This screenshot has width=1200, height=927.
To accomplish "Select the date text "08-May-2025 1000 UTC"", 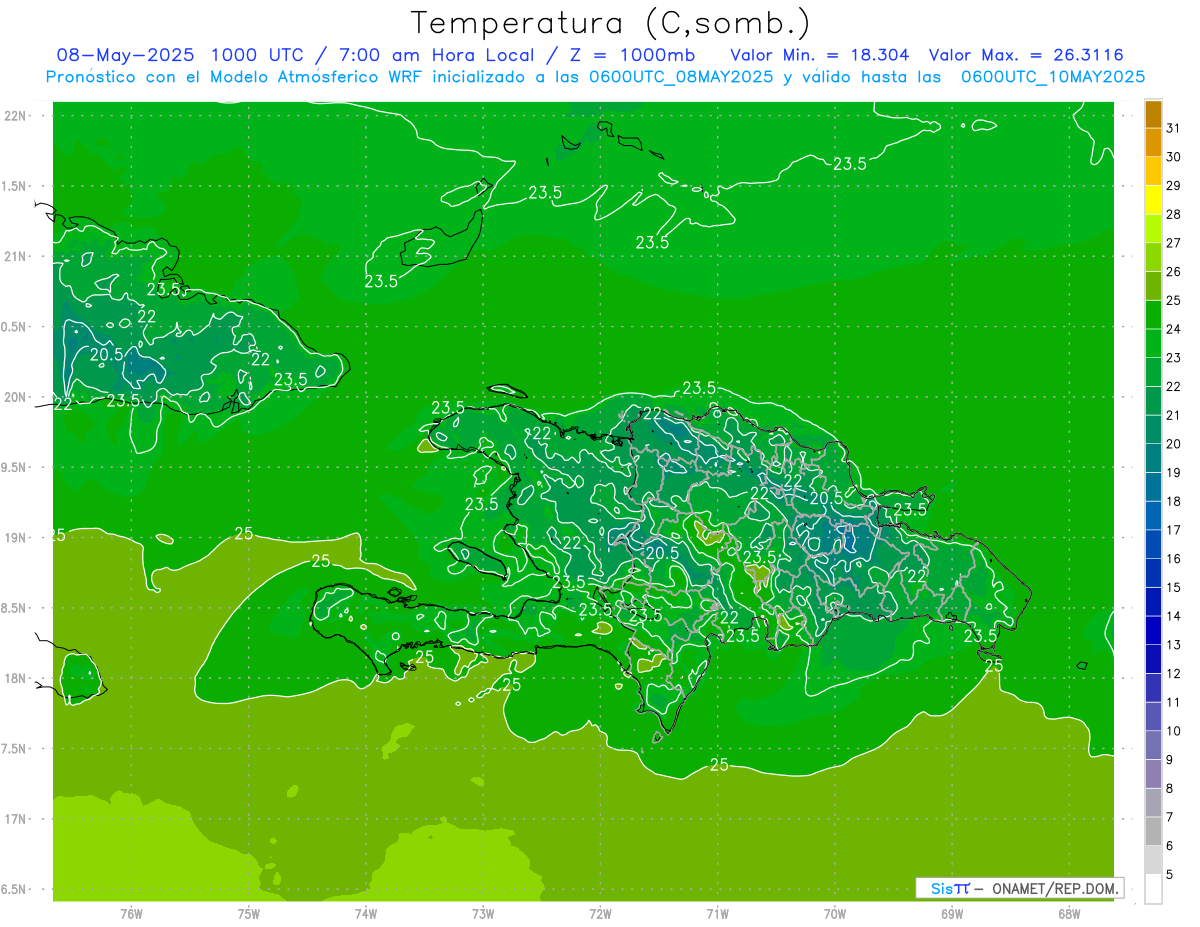I will pos(180,55).
